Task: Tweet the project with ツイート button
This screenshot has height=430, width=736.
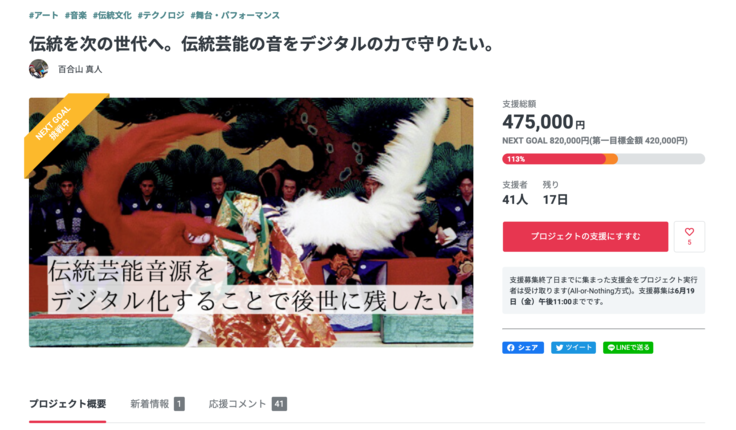Action: point(573,347)
